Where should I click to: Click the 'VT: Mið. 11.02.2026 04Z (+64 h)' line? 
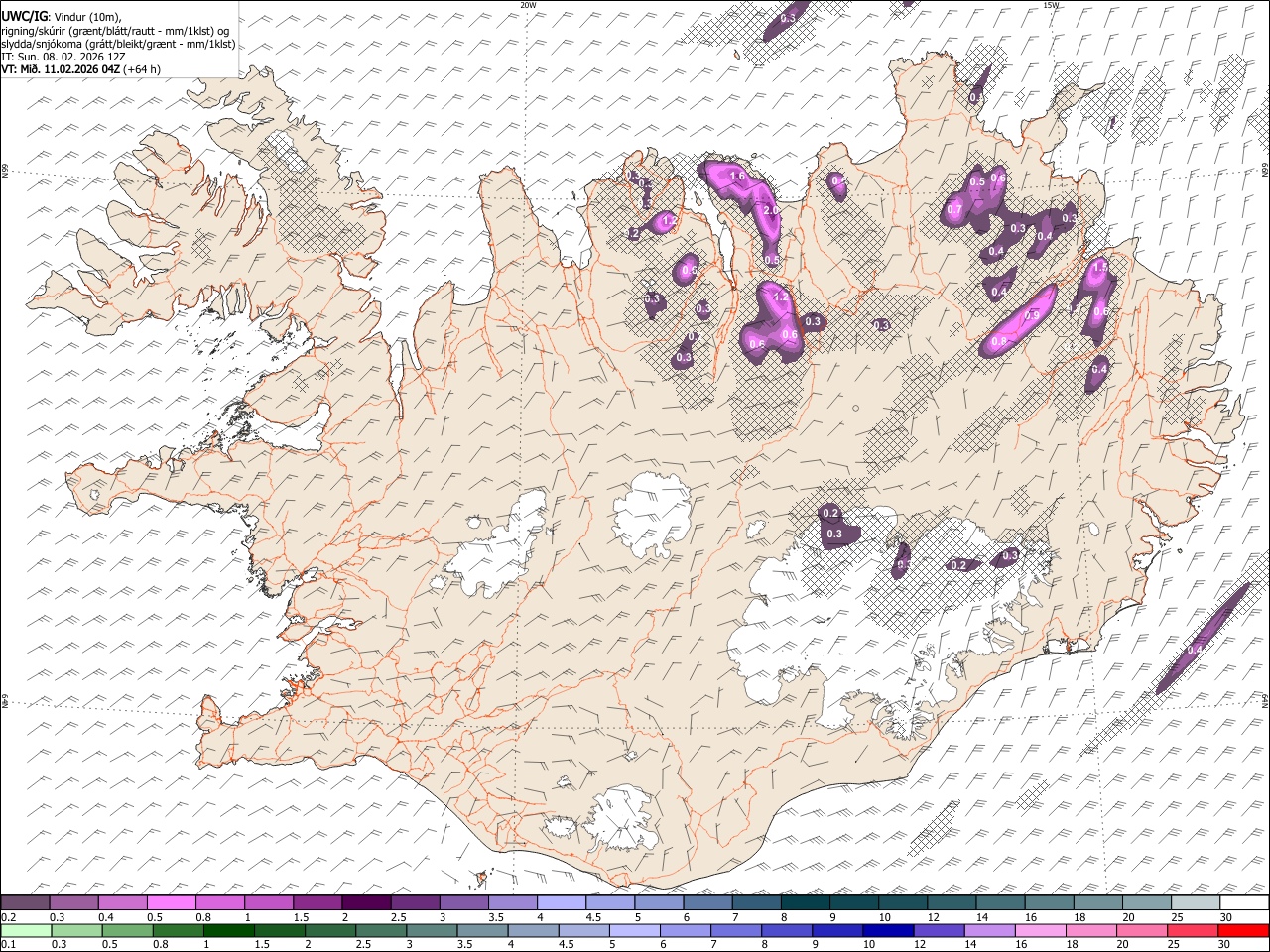click(81, 69)
